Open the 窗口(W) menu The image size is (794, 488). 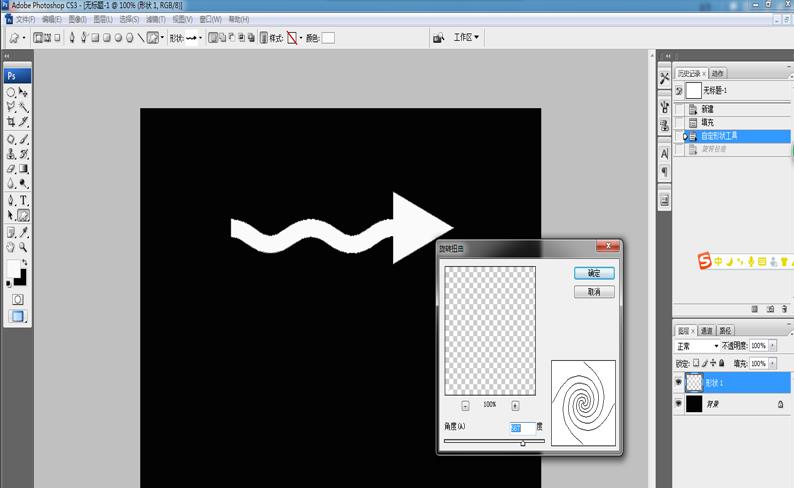(210, 19)
